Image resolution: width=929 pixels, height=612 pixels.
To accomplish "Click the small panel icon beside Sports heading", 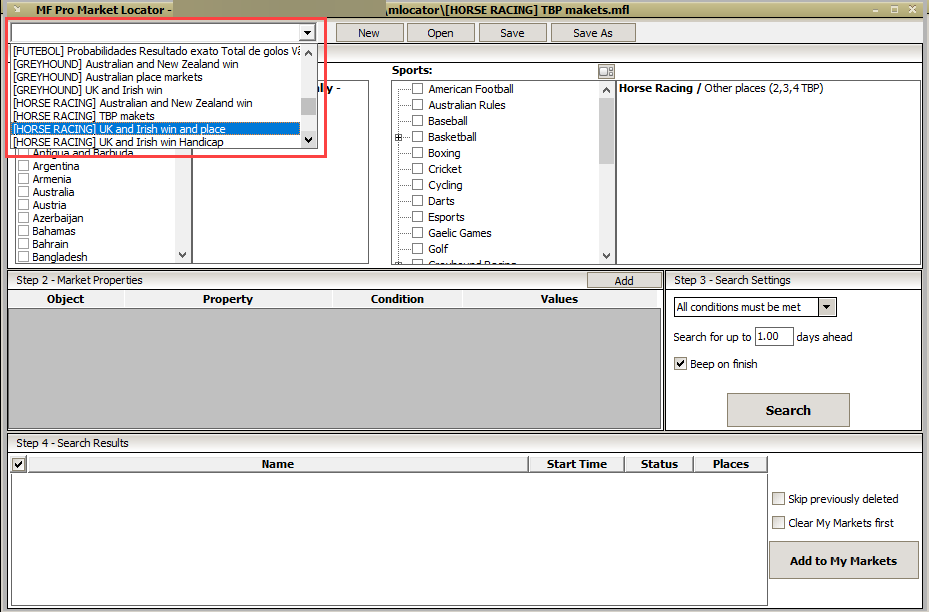I will point(605,71).
